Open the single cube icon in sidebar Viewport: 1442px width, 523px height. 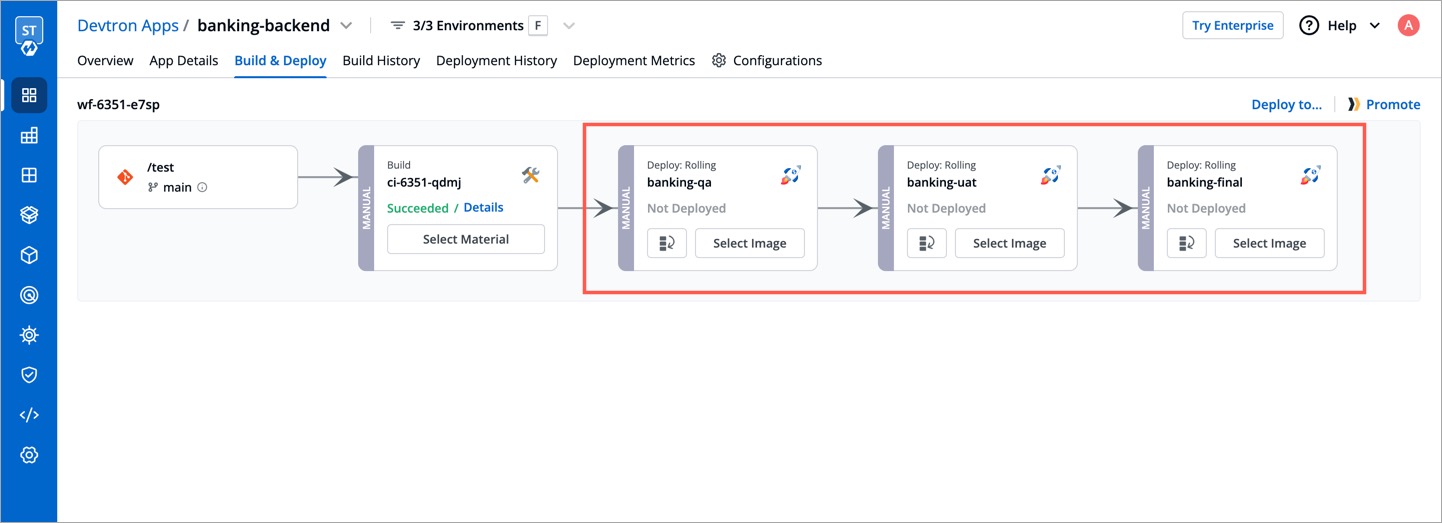[x=29, y=255]
